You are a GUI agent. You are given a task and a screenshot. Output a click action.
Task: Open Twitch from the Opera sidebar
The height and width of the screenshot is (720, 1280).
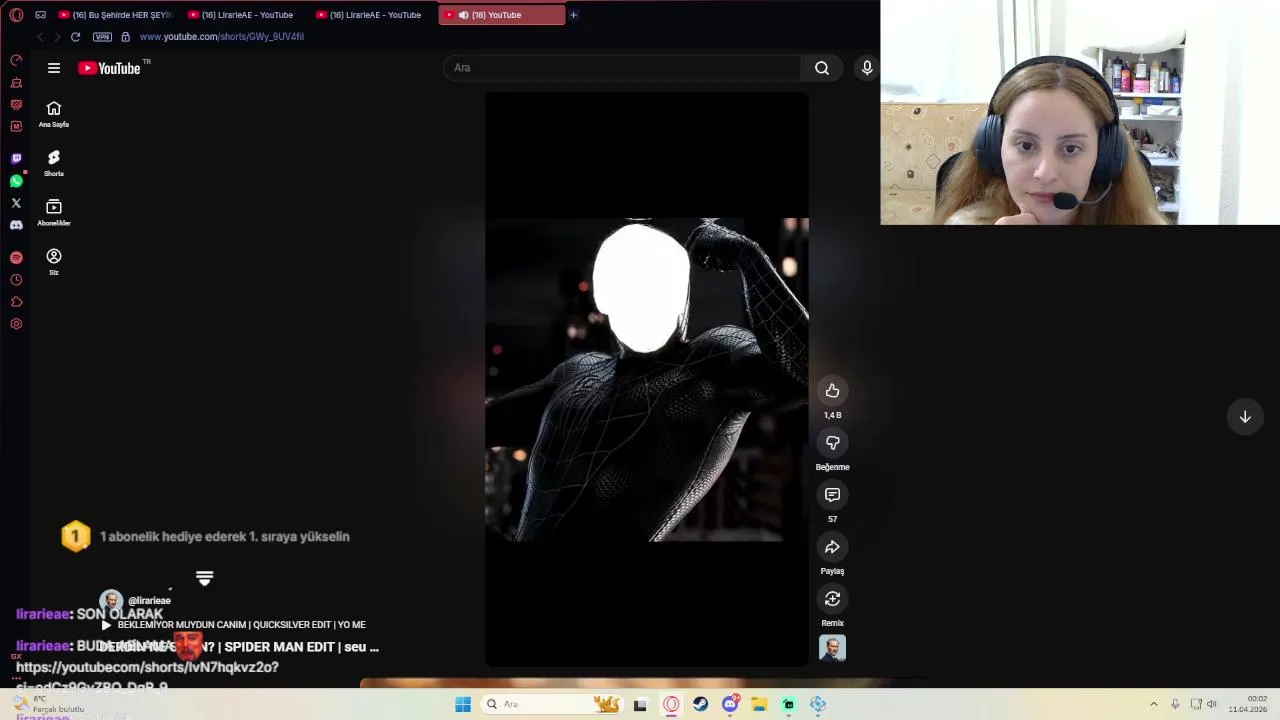coord(16,158)
